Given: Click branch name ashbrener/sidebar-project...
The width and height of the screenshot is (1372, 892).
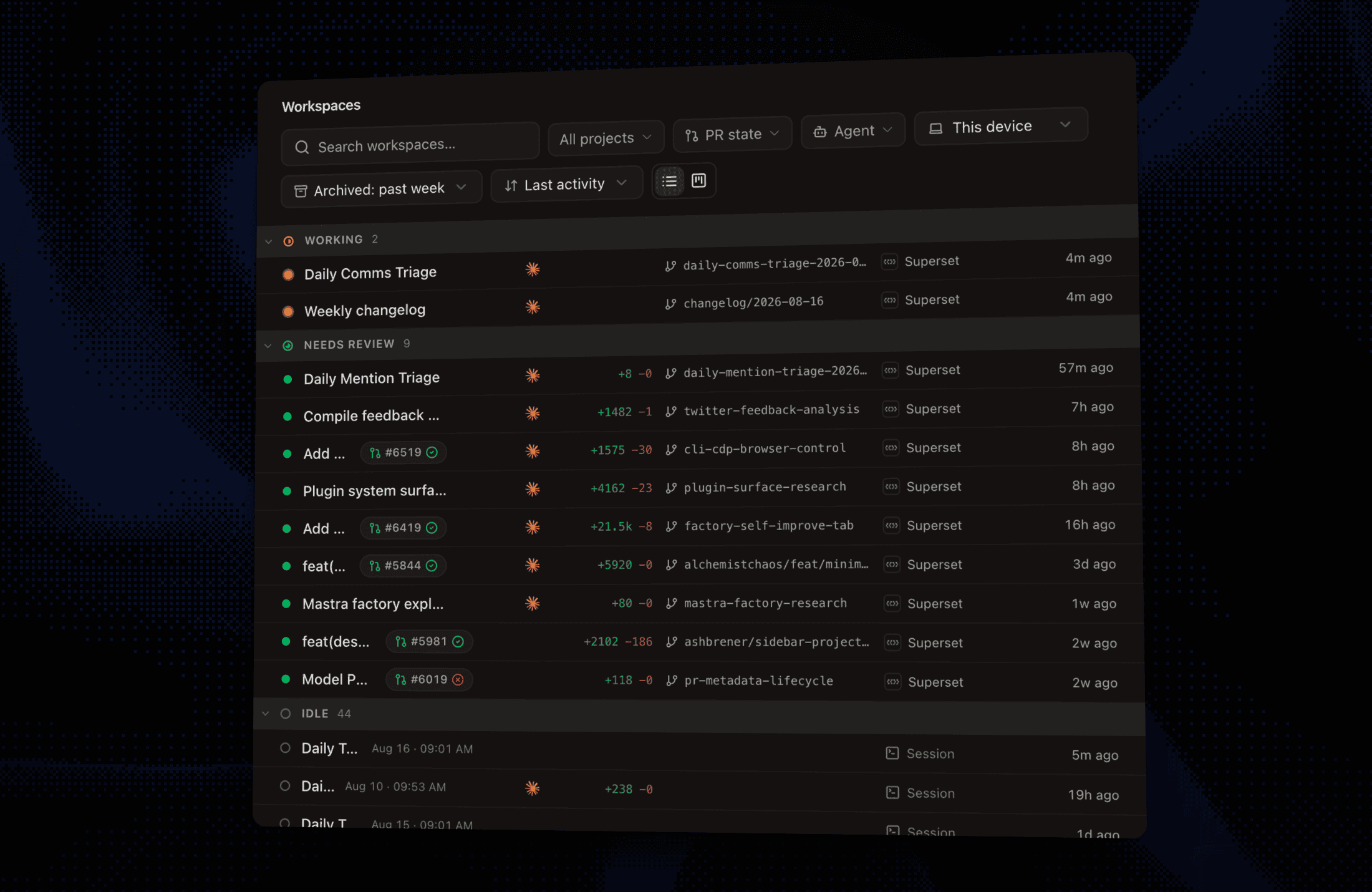Looking at the screenshot, I should click(x=777, y=642).
